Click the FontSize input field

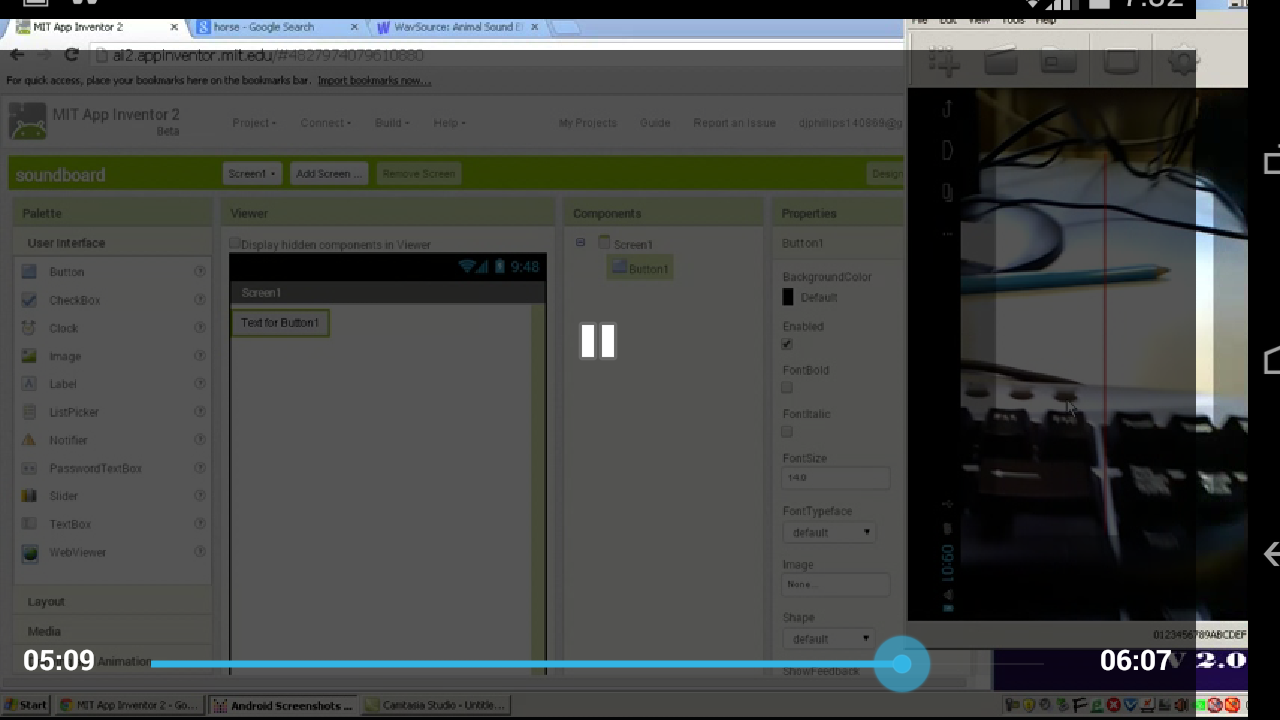click(835, 478)
